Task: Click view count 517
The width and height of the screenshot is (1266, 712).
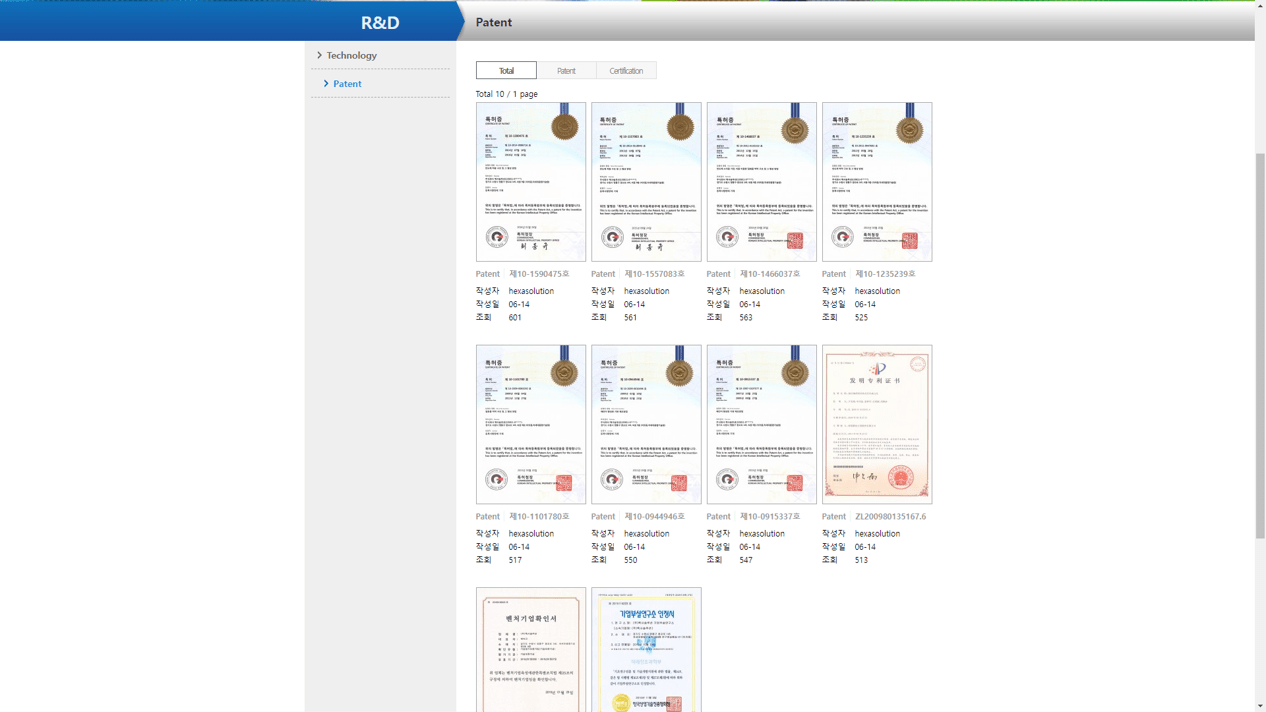Action: pyautogui.click(x=515, y=560)
